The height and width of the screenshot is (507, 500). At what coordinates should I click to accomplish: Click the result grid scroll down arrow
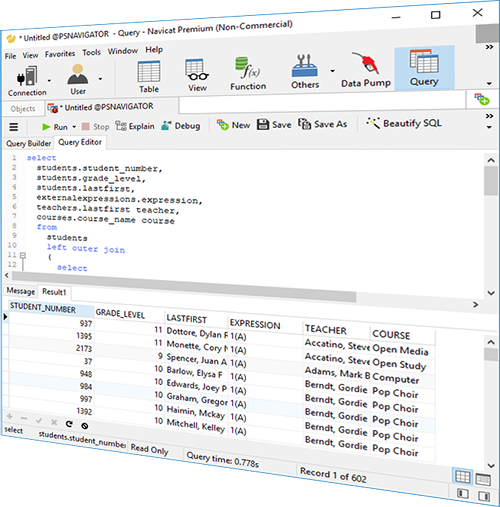491,465
